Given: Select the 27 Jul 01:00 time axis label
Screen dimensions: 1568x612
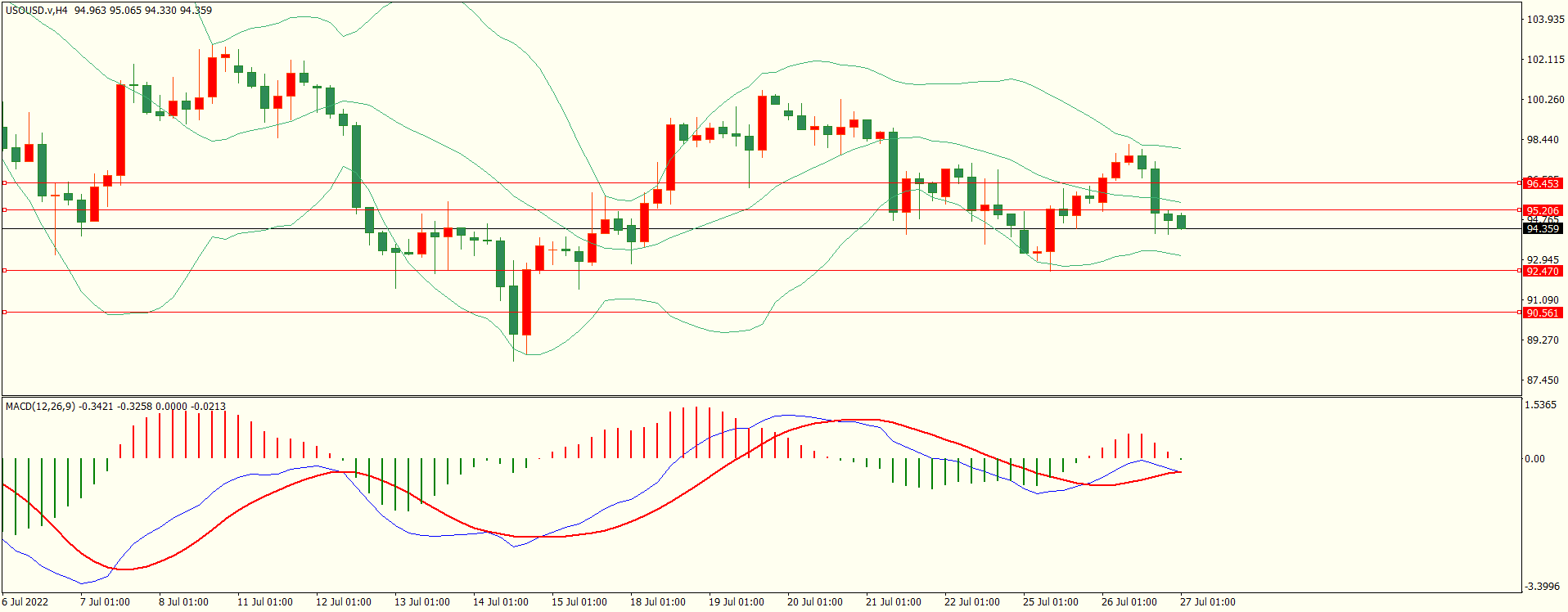Looking at the screenshot, I should pos(1207,602).
